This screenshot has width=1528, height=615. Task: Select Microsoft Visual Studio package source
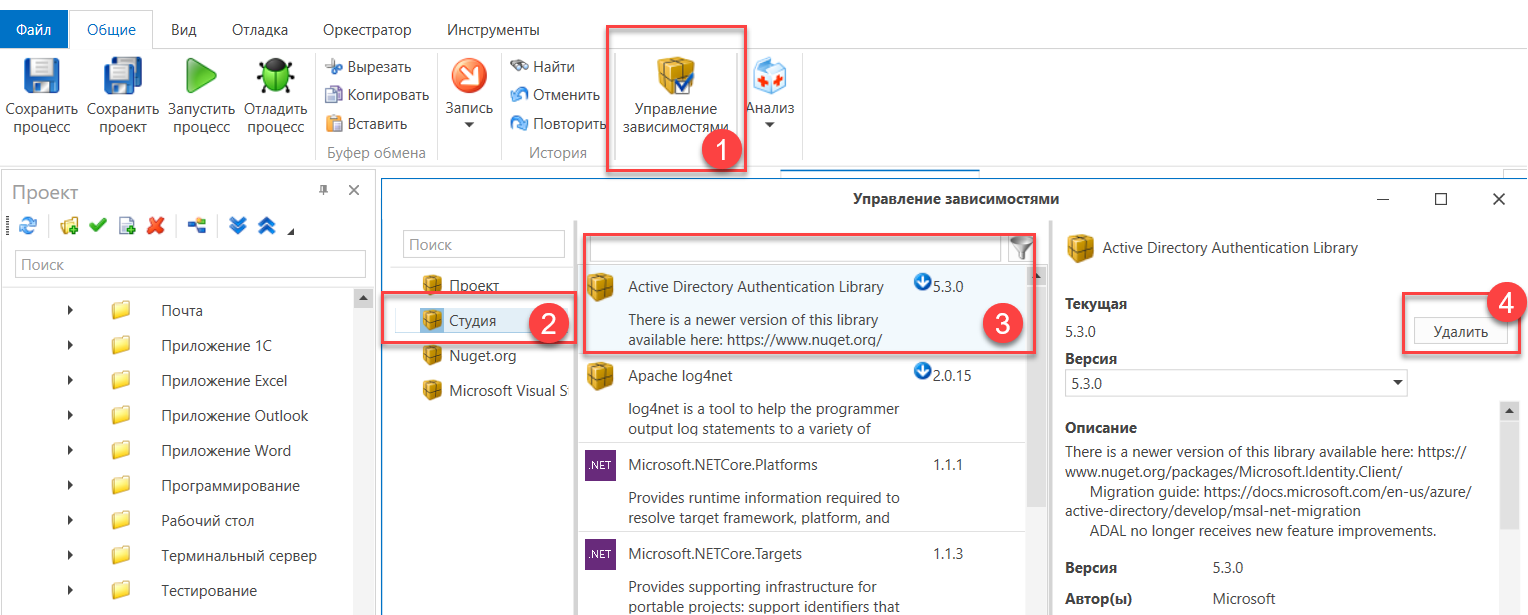(x=508, y=391)
